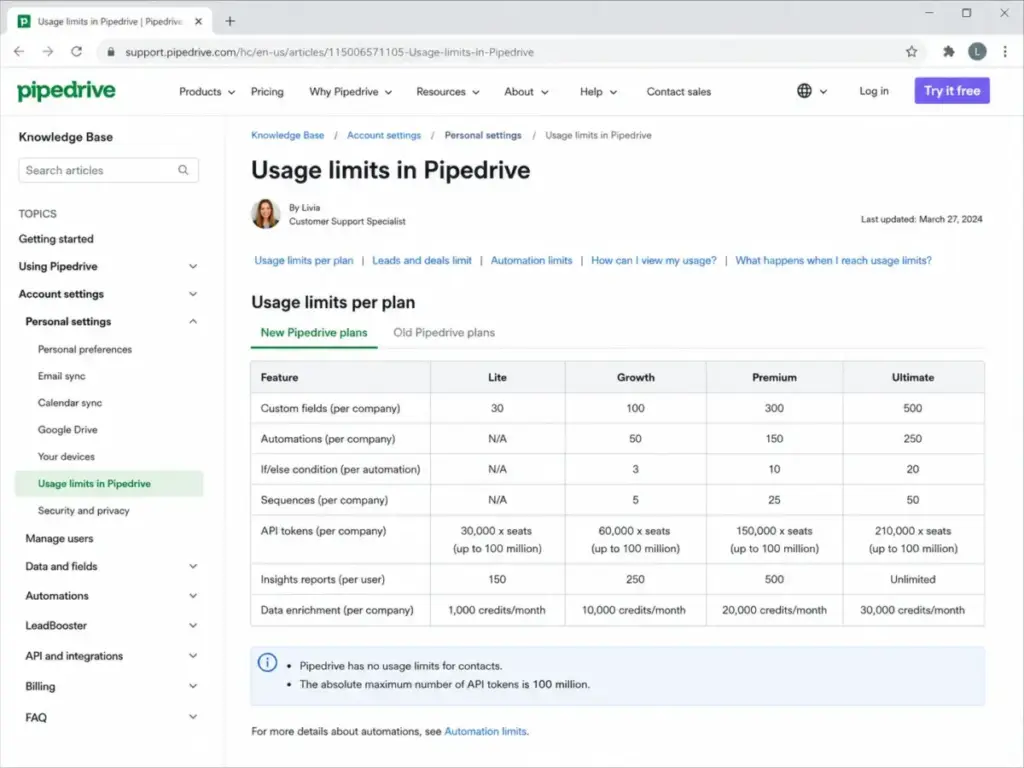The image size is (1024, 768).
Task: Select the New Pipedrive plans tab
Action: click(314, 332)
